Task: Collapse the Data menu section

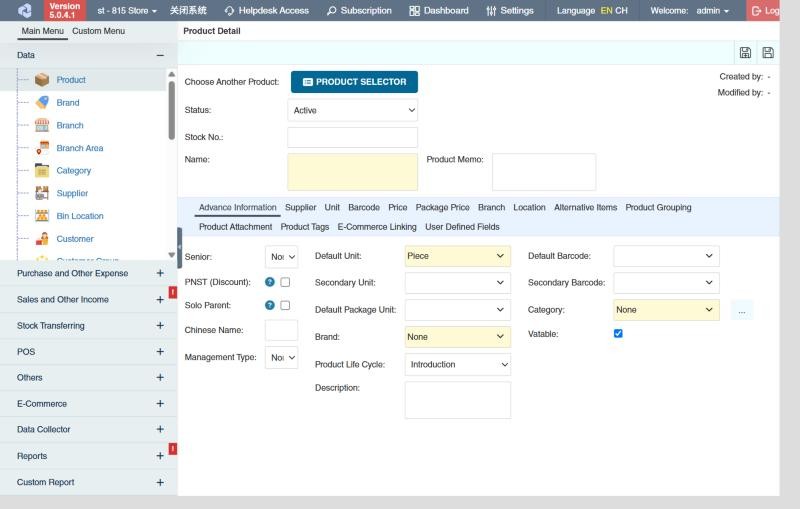Action: point(160,55)
